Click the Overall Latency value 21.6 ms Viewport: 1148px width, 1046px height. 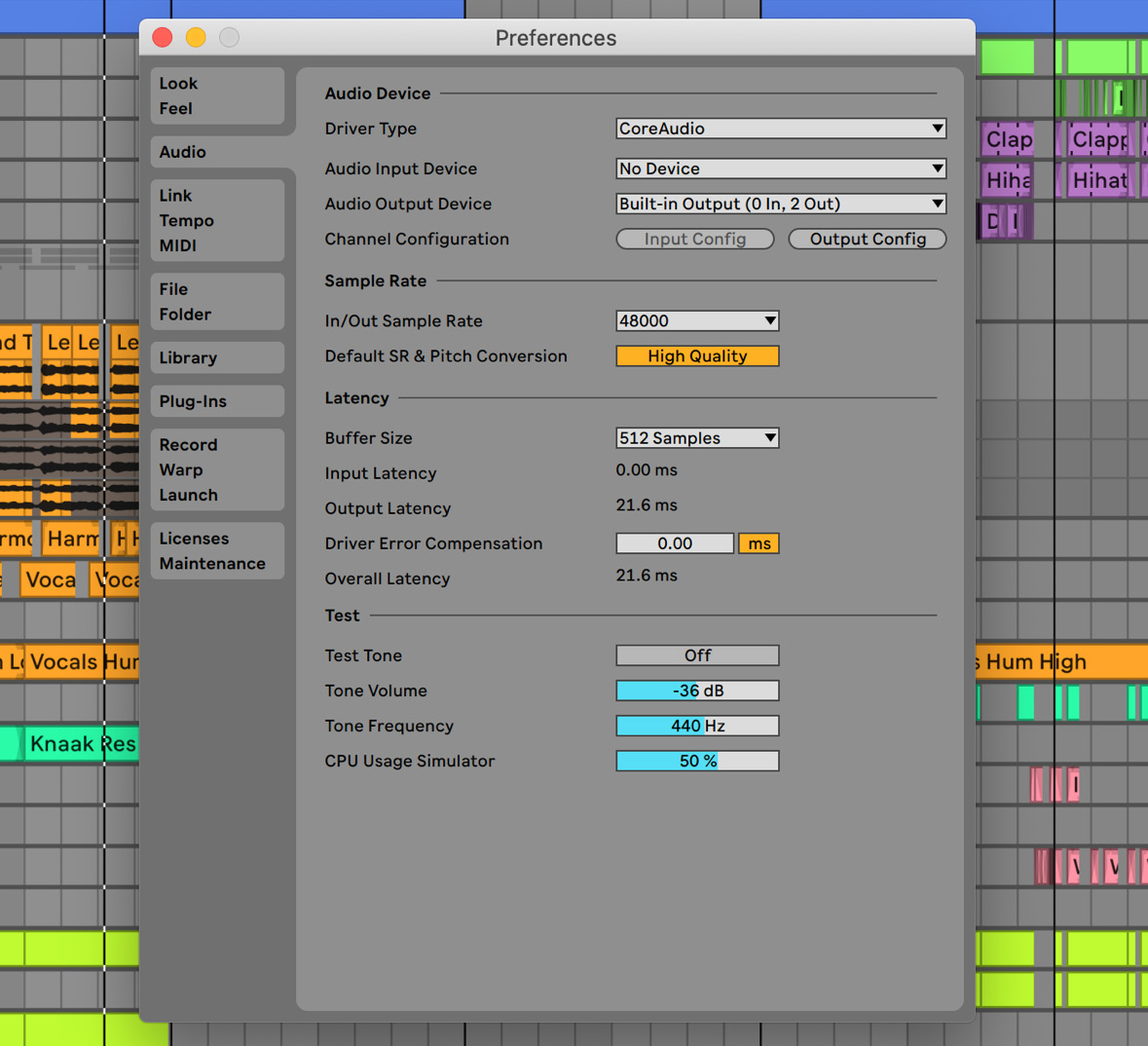pyautogui.click(x=647, y=576)
